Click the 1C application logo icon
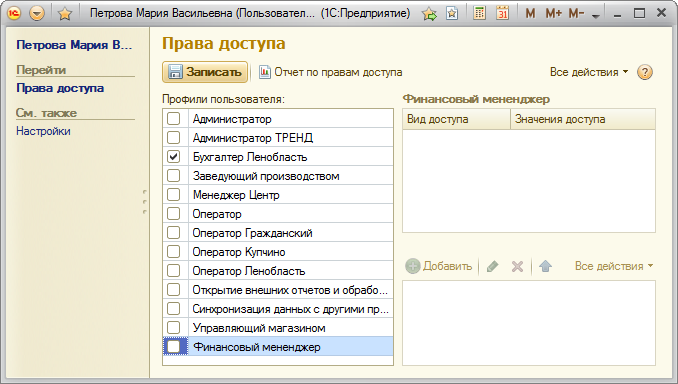678x384 pixels. point(14,14)
